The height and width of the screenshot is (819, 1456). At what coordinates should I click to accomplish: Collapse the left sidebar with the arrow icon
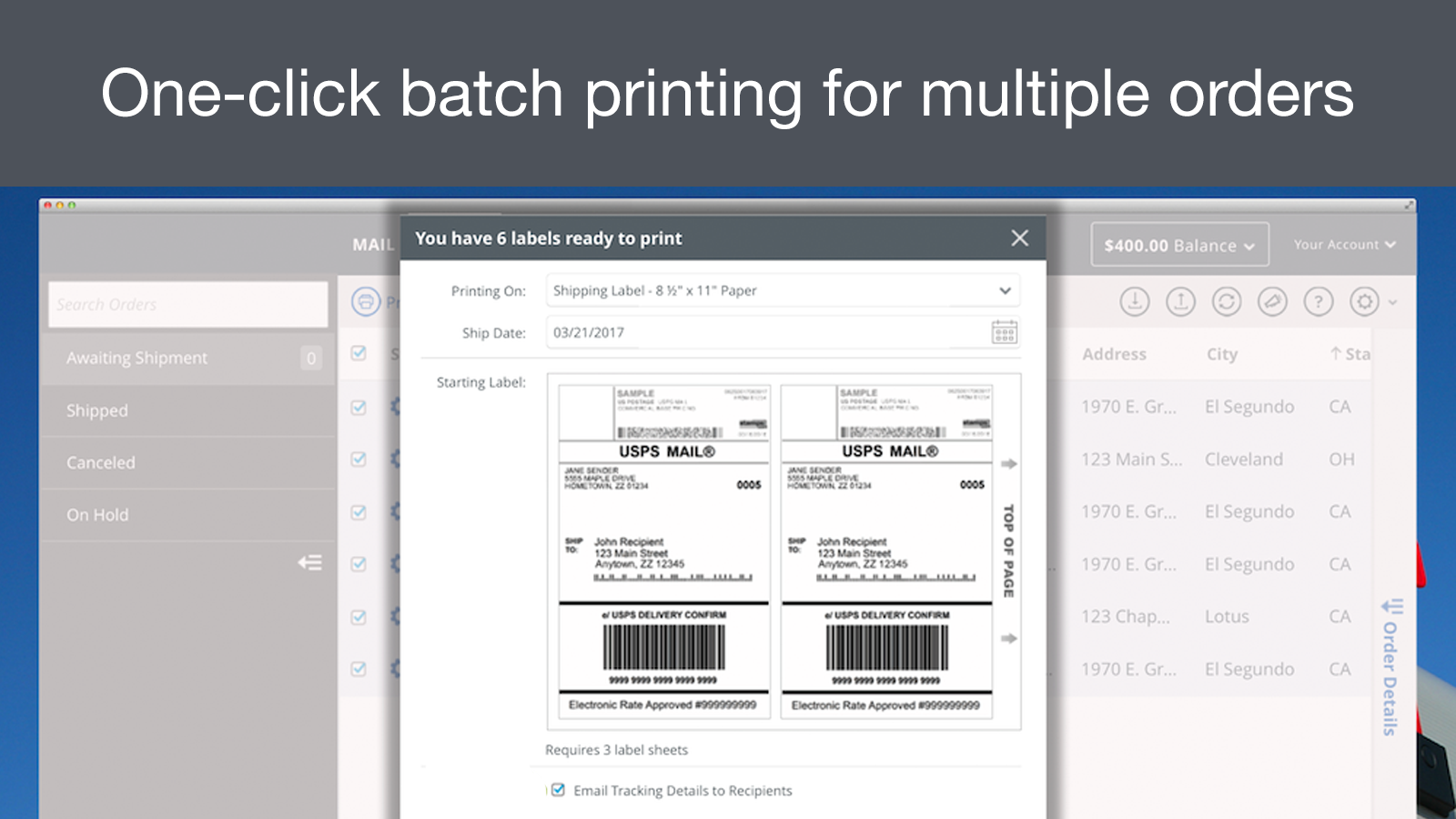(310, 562)
